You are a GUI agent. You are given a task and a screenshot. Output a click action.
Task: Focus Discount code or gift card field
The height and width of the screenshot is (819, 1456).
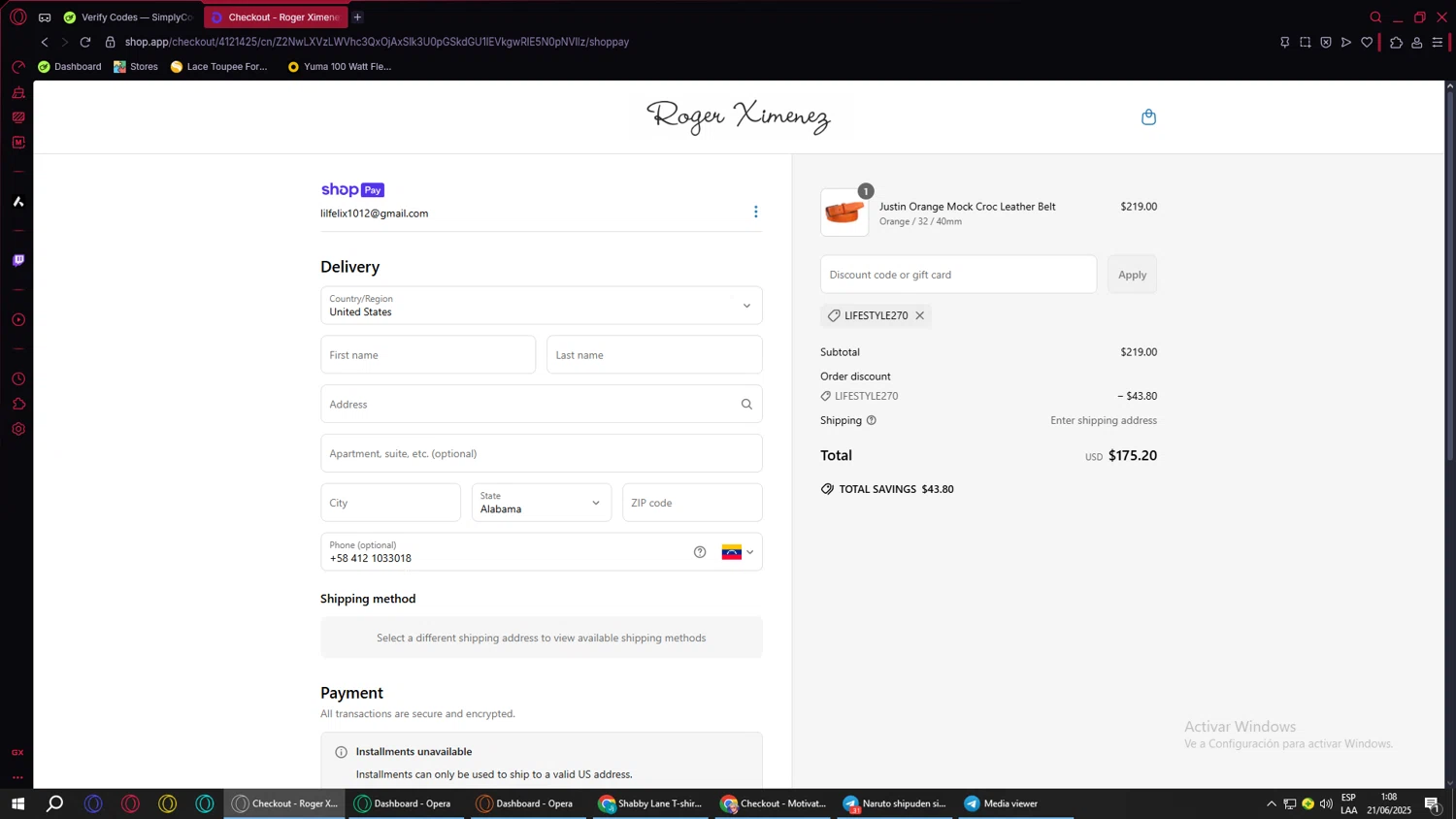coord(958,274)
